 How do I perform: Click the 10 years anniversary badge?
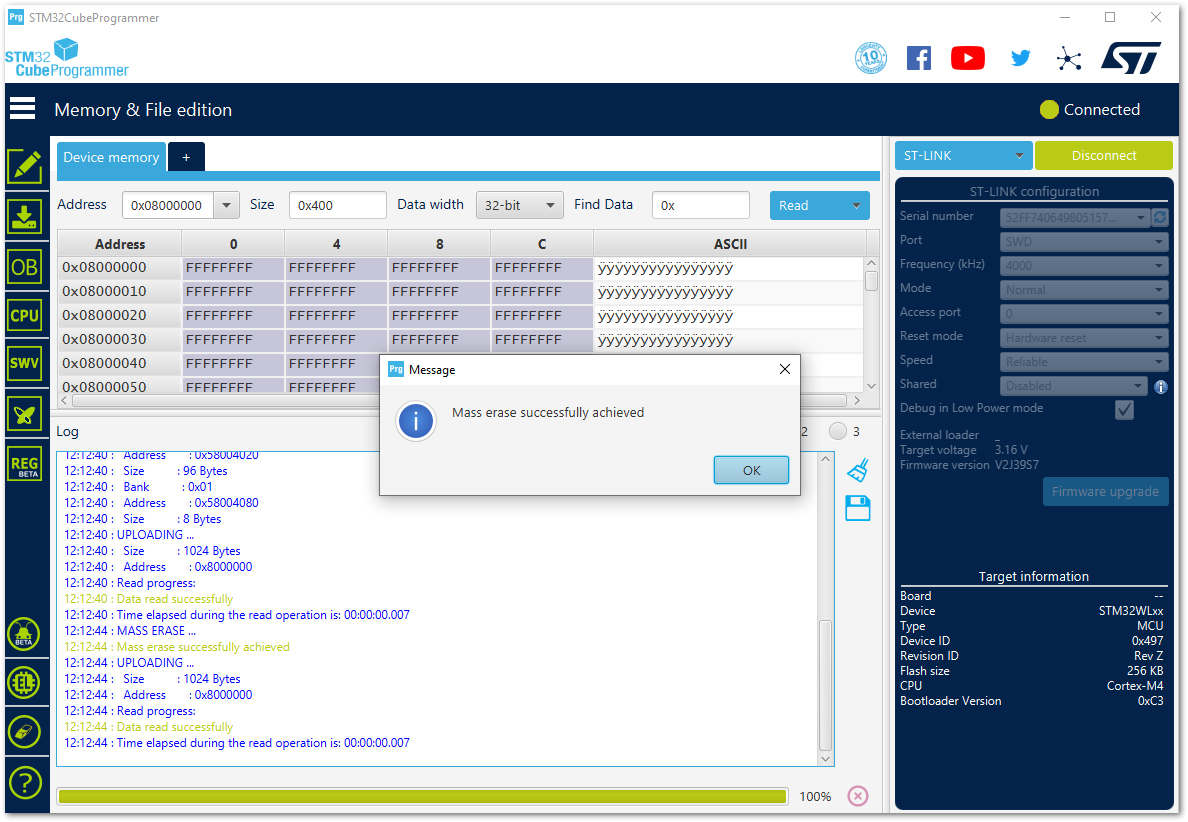point(871,58)
